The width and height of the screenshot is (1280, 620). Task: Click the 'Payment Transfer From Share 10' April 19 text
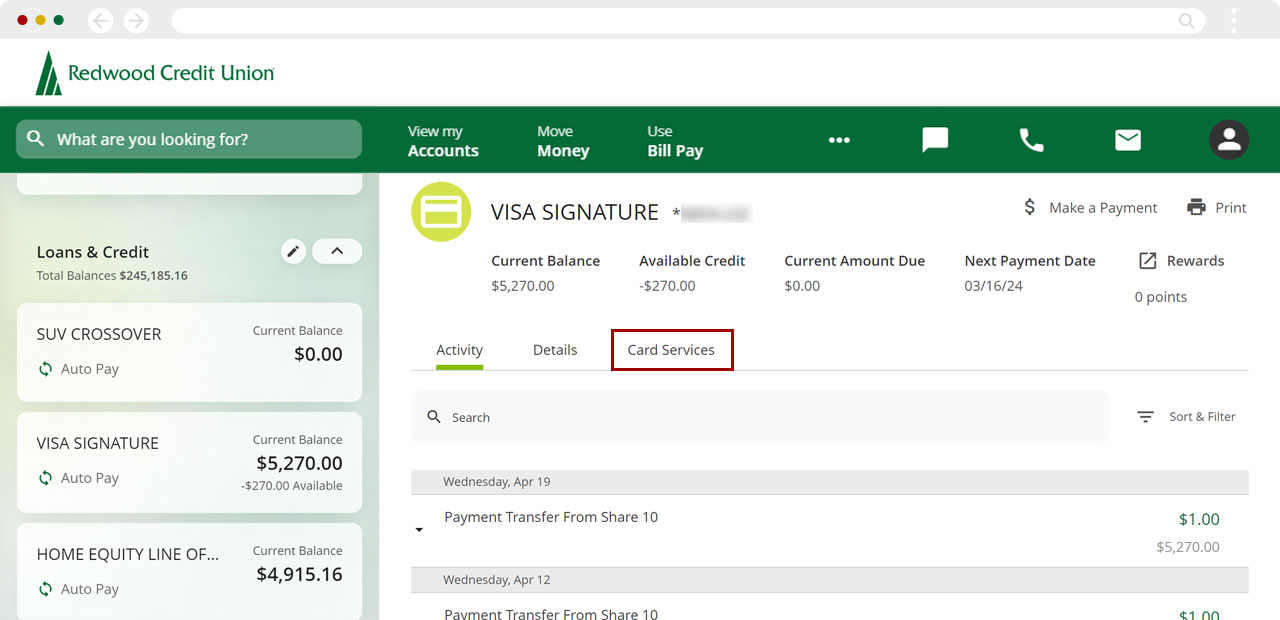click(x=551, y=517)
